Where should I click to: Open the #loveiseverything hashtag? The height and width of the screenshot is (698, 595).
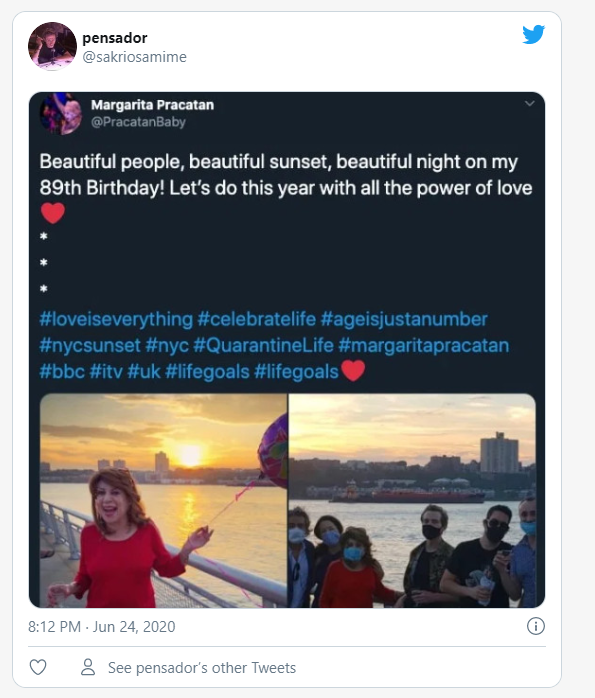click(x=116, y=320)
